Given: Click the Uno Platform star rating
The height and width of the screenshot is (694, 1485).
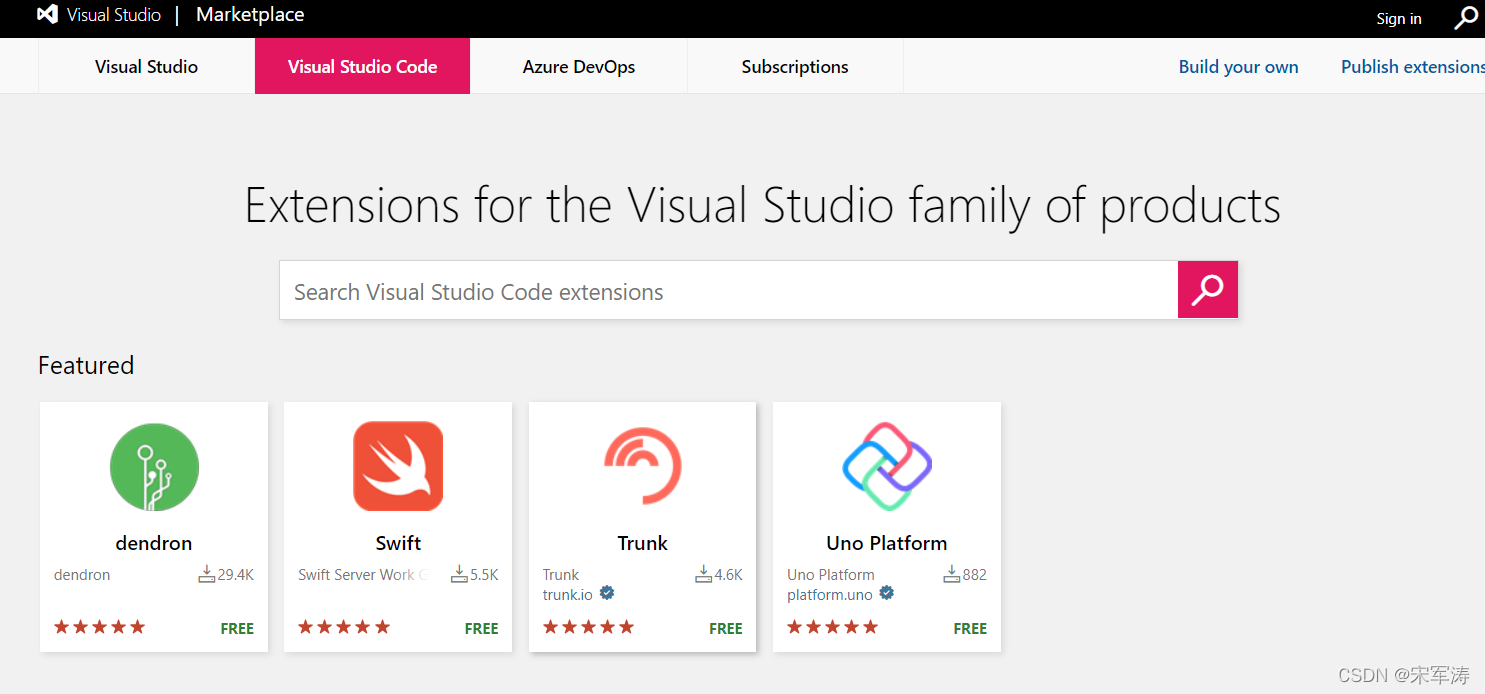Looking at the screenshot, I should 833,627.
